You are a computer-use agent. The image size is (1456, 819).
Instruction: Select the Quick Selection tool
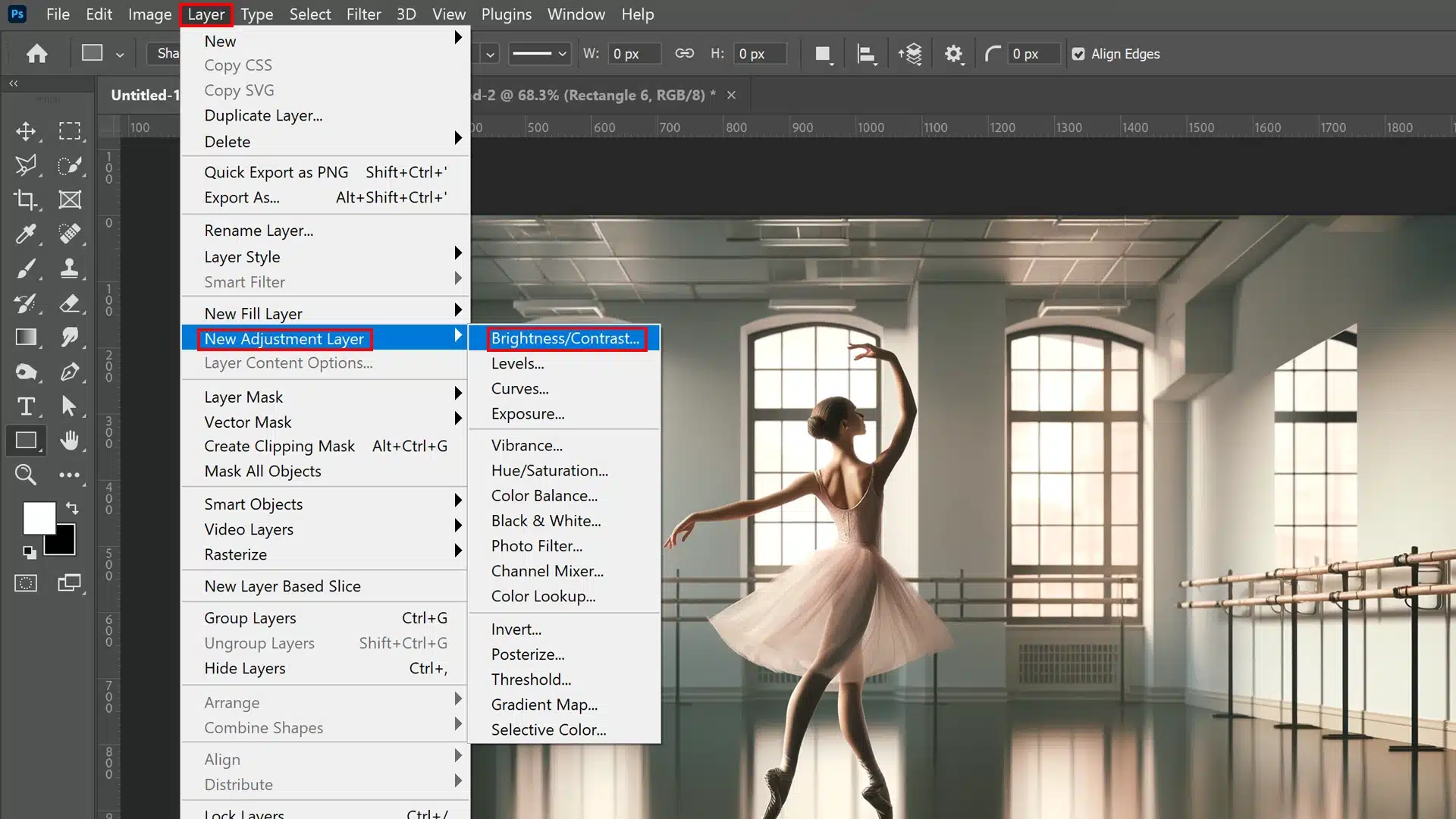pos(70,165)
